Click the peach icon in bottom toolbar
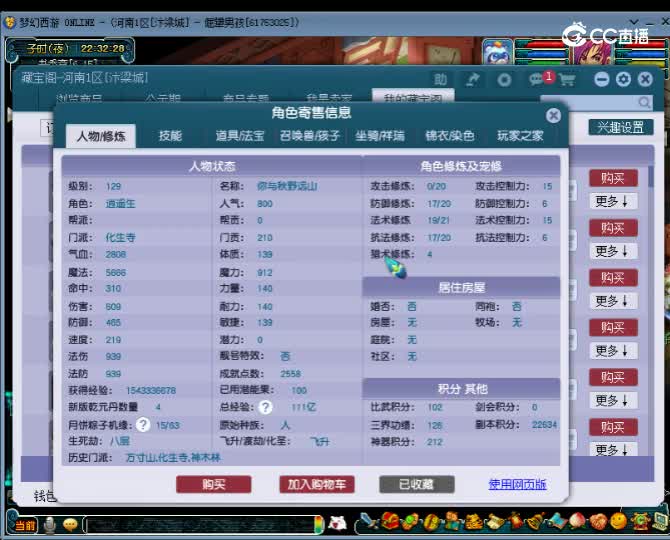Image resolution: width=670 pixels, height=540 pixels. (577, 521)
